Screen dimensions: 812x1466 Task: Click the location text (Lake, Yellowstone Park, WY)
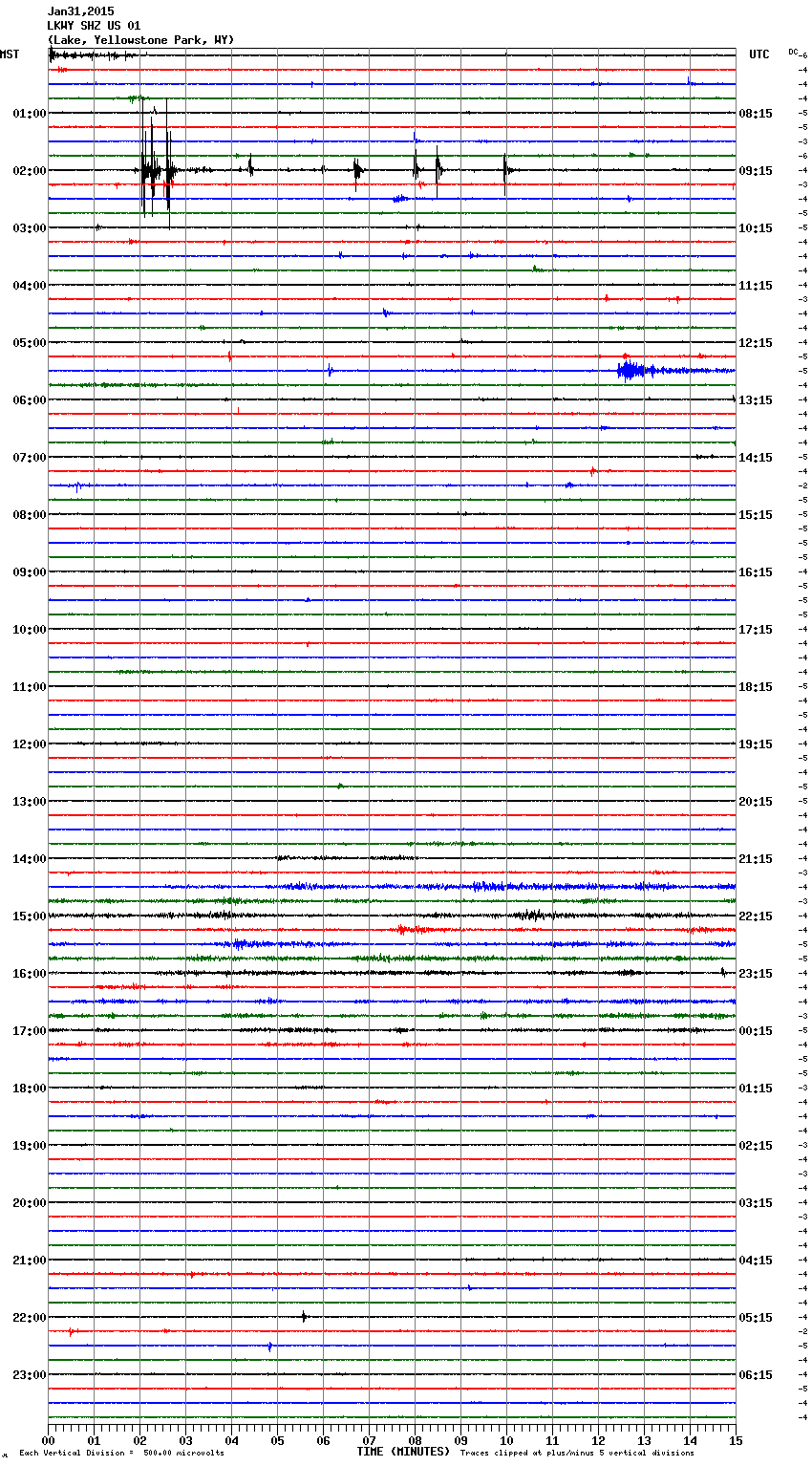pos(140,40)
